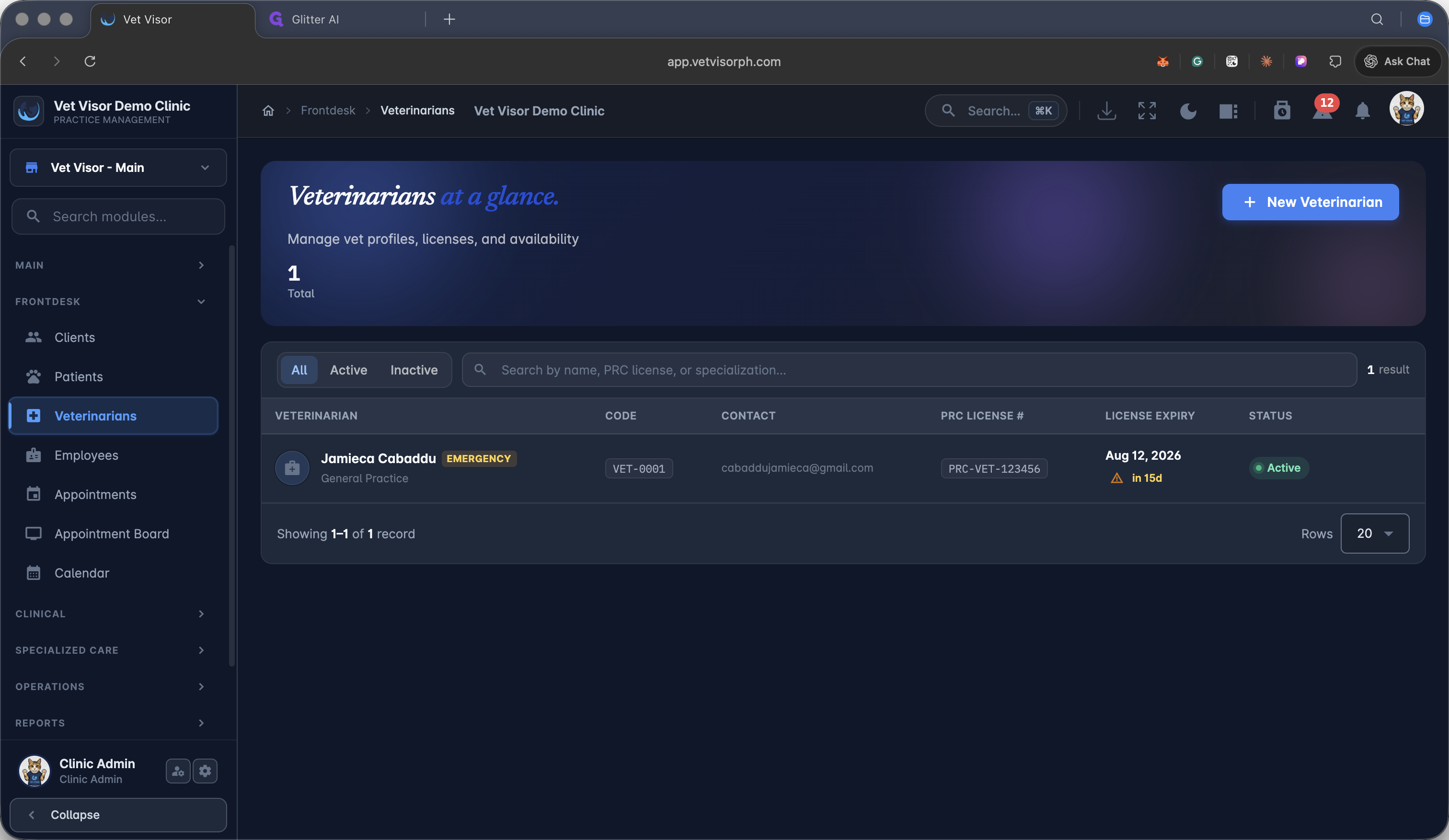Open the timer clipboard icon in header
The image size is (1449, 840).
1282,110
